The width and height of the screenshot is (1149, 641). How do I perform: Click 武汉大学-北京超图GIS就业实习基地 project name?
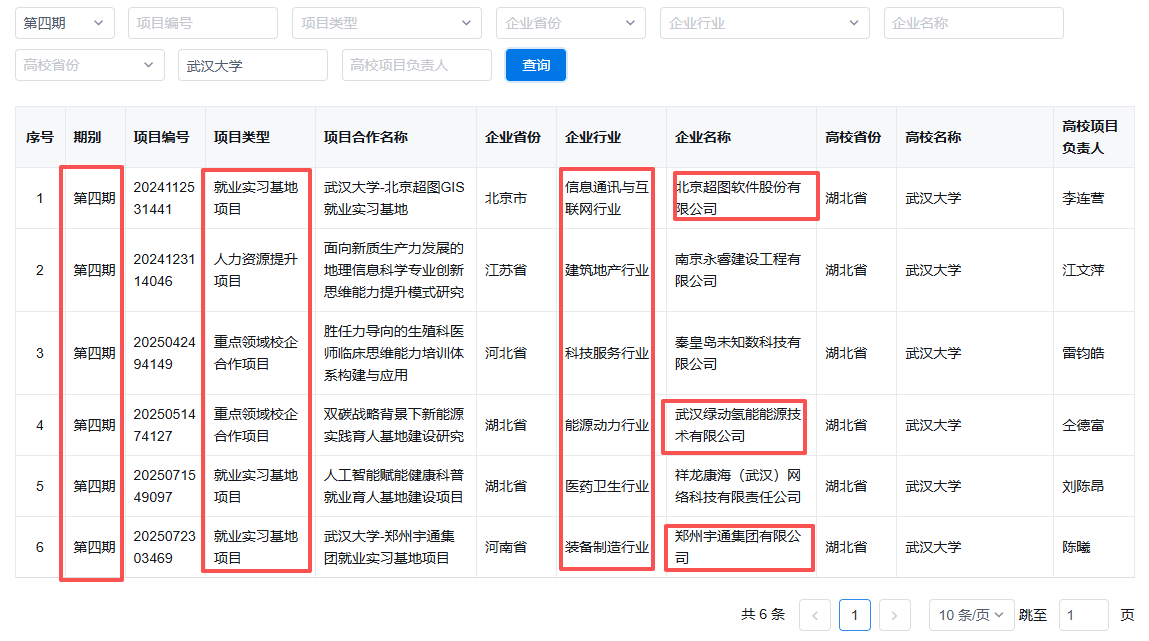coord(394,198)
